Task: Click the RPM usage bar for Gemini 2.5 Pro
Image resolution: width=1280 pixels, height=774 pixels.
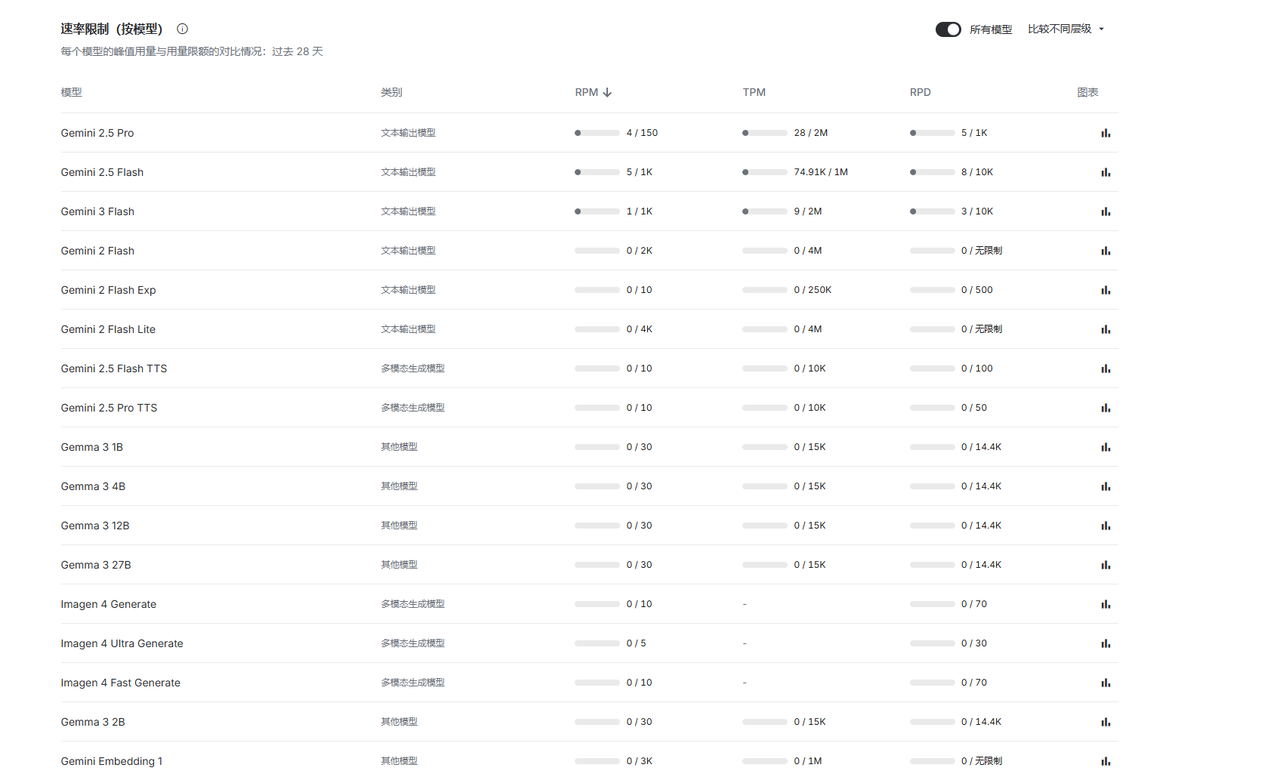Action: [597, 133]
